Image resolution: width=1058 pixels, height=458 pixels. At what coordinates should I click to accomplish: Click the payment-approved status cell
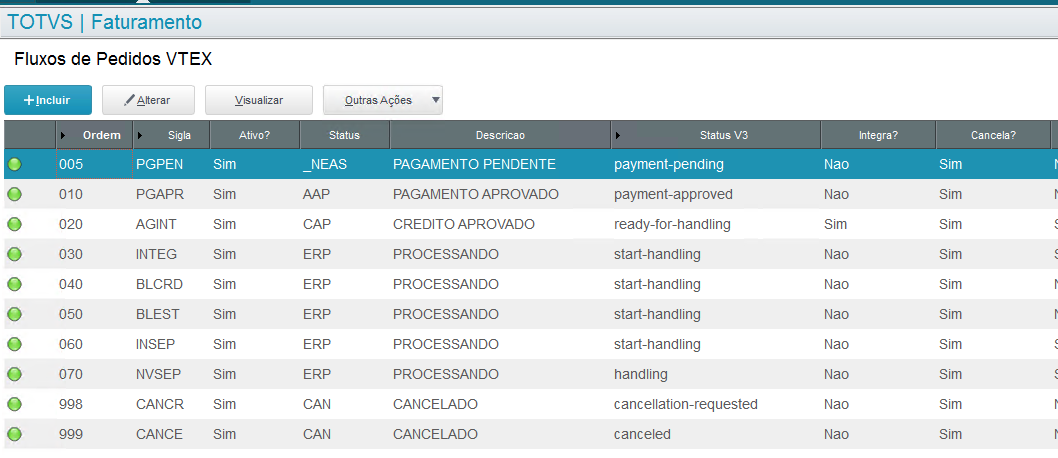[x=716, y=194]
